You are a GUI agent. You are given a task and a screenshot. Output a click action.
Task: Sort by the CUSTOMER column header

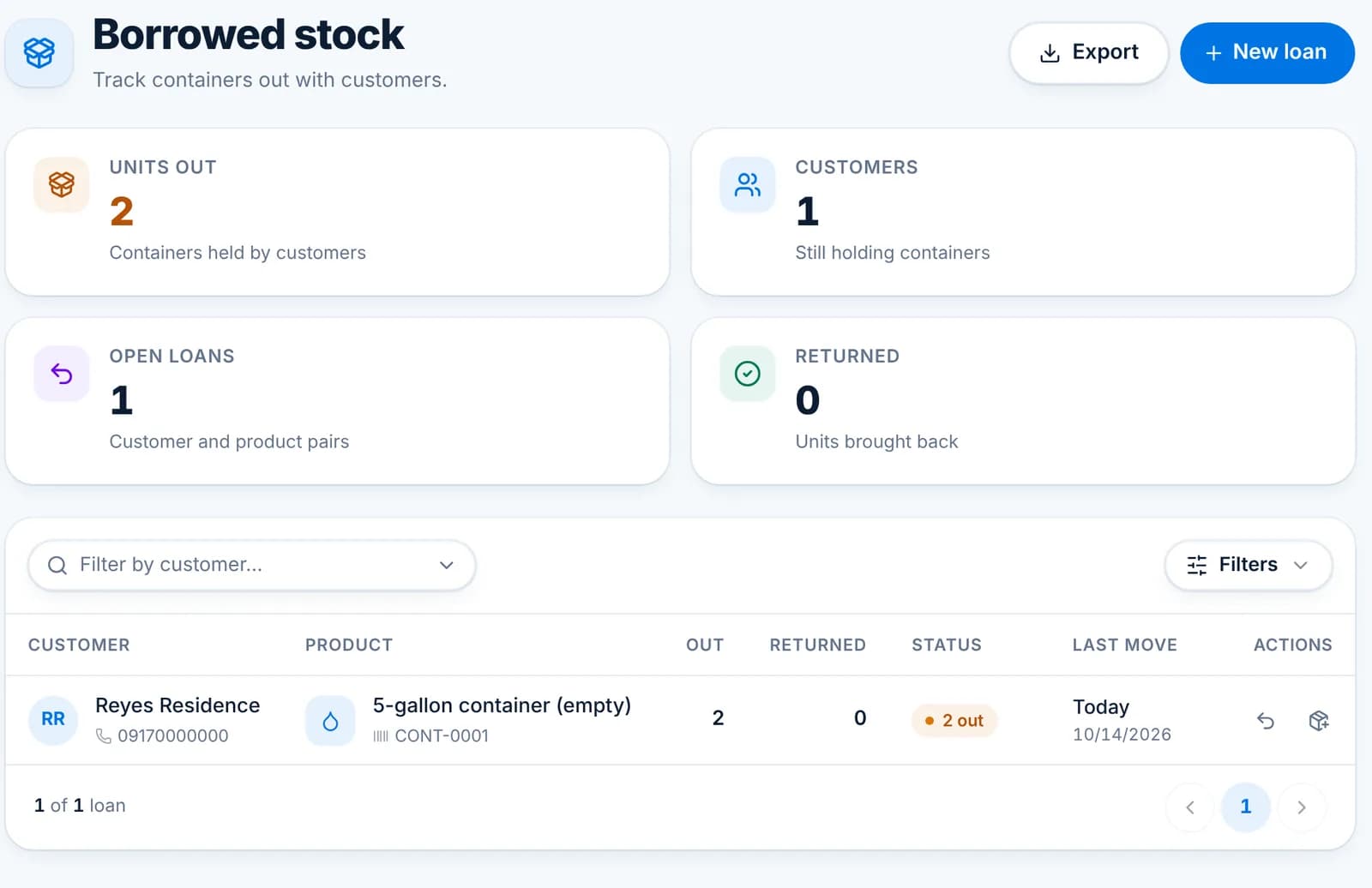tap(79, 645)
